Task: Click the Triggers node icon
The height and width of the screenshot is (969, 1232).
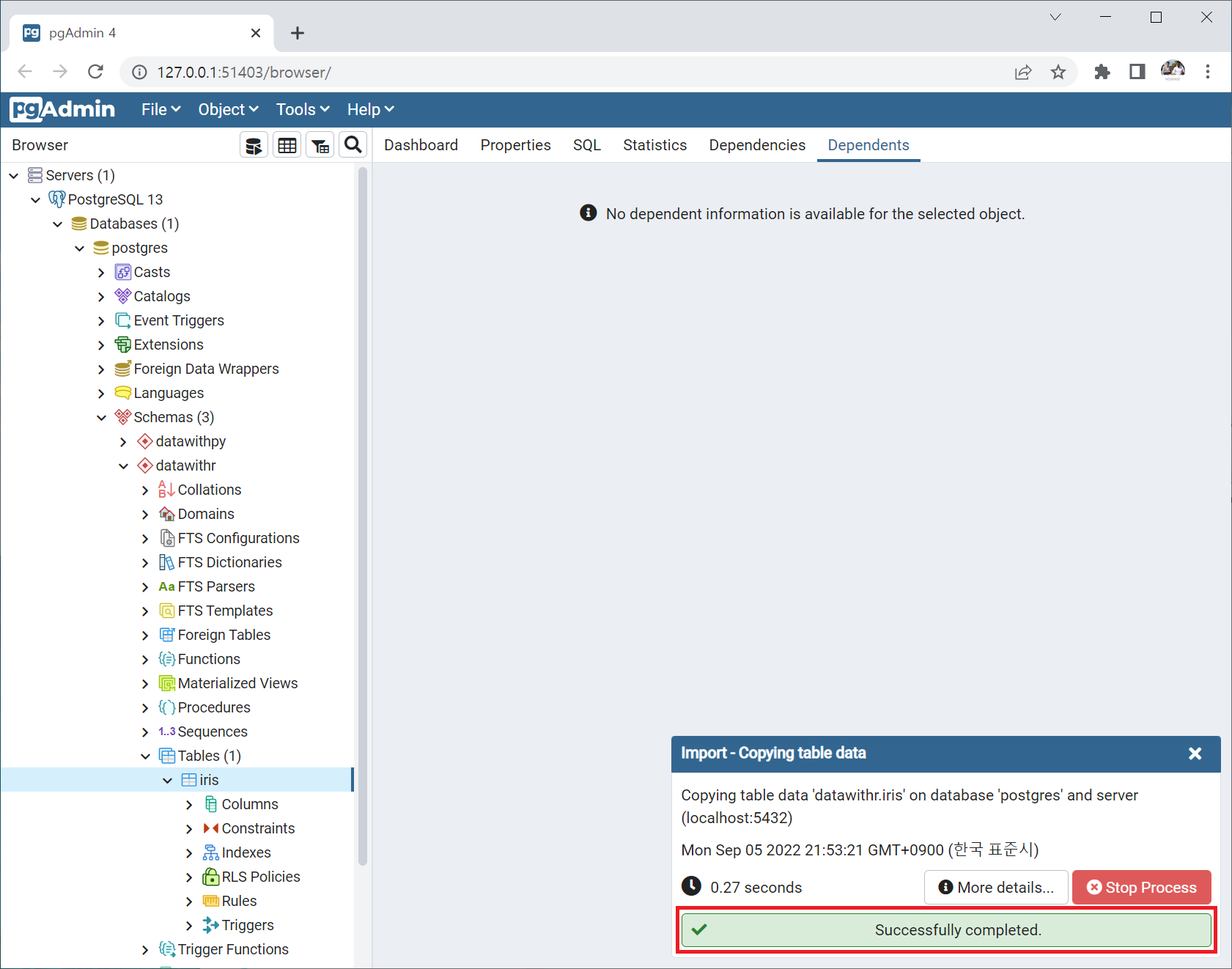Action: pos(211,925)
